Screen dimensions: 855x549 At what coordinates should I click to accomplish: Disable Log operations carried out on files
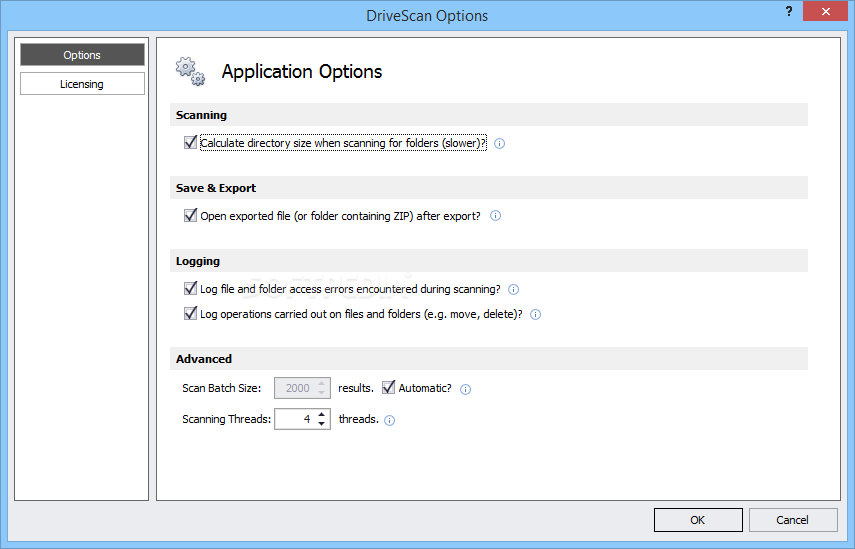click(190, 313)
